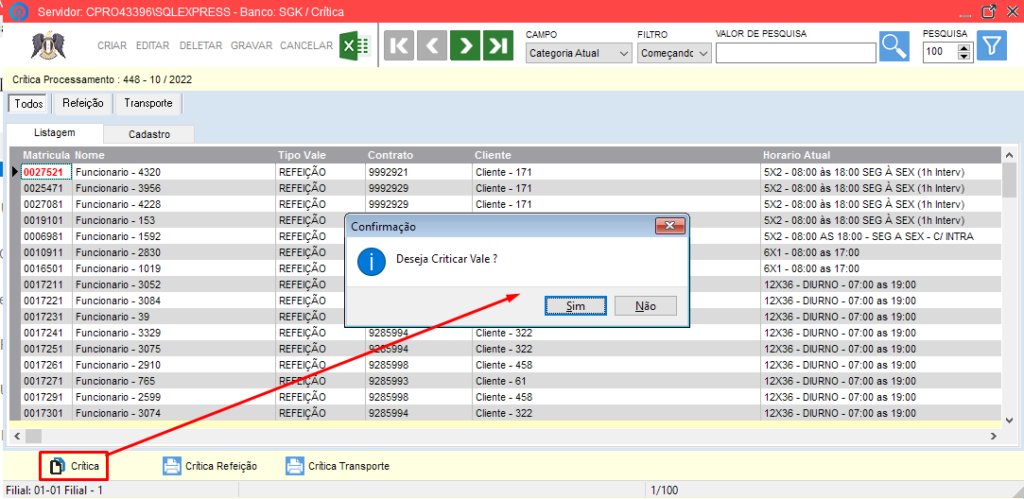Print Crítica Transporte report
1024x499 pixels.
click(x=338, y=466)
